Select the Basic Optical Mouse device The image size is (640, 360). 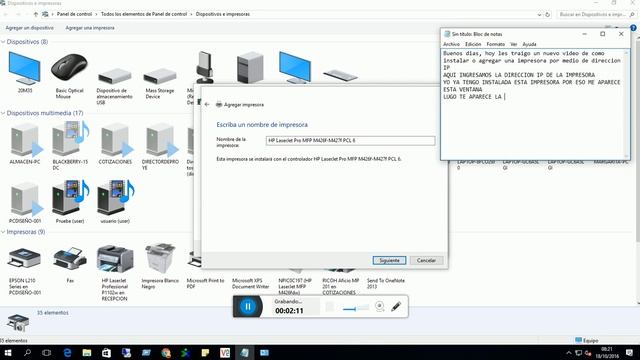(x=69, y=68)
